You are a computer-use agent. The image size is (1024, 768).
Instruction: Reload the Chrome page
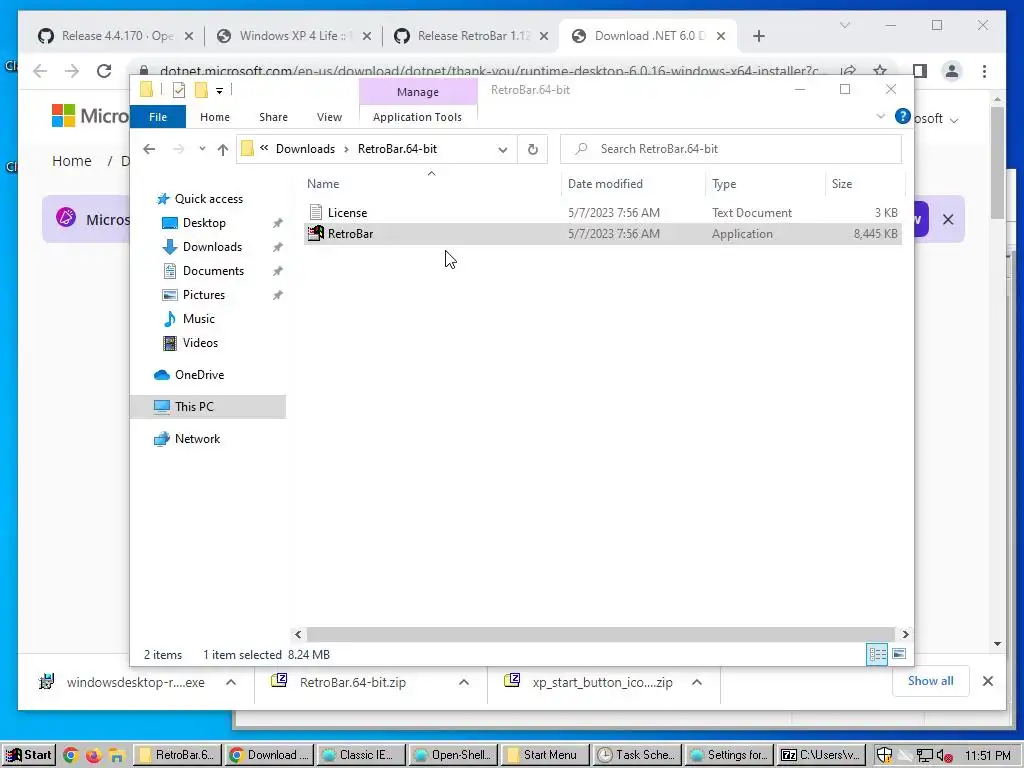pos(104,71)
